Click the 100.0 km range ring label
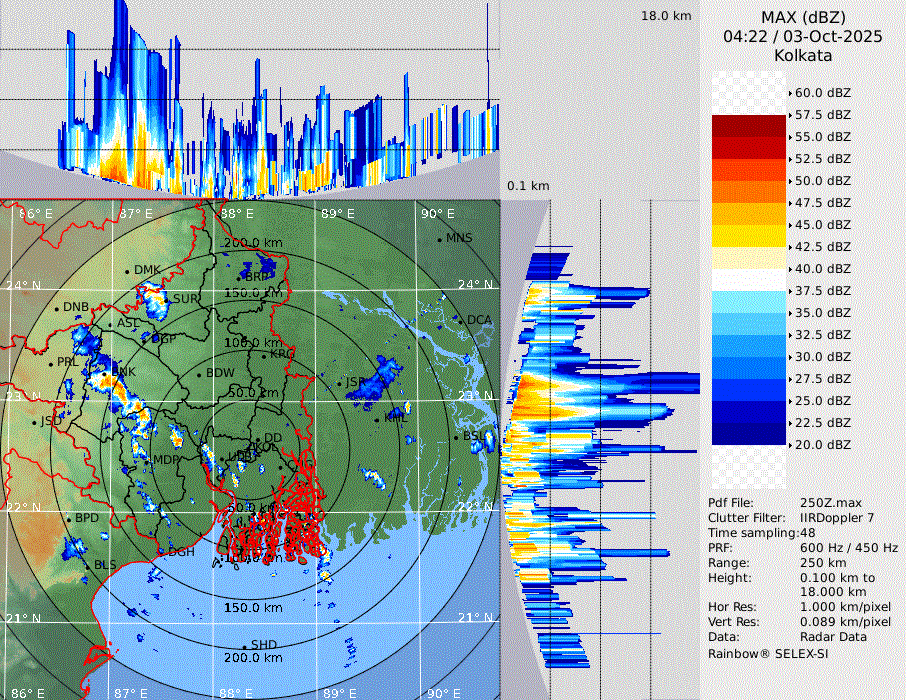This screenshot has height=700, width=906. point(250,343)
